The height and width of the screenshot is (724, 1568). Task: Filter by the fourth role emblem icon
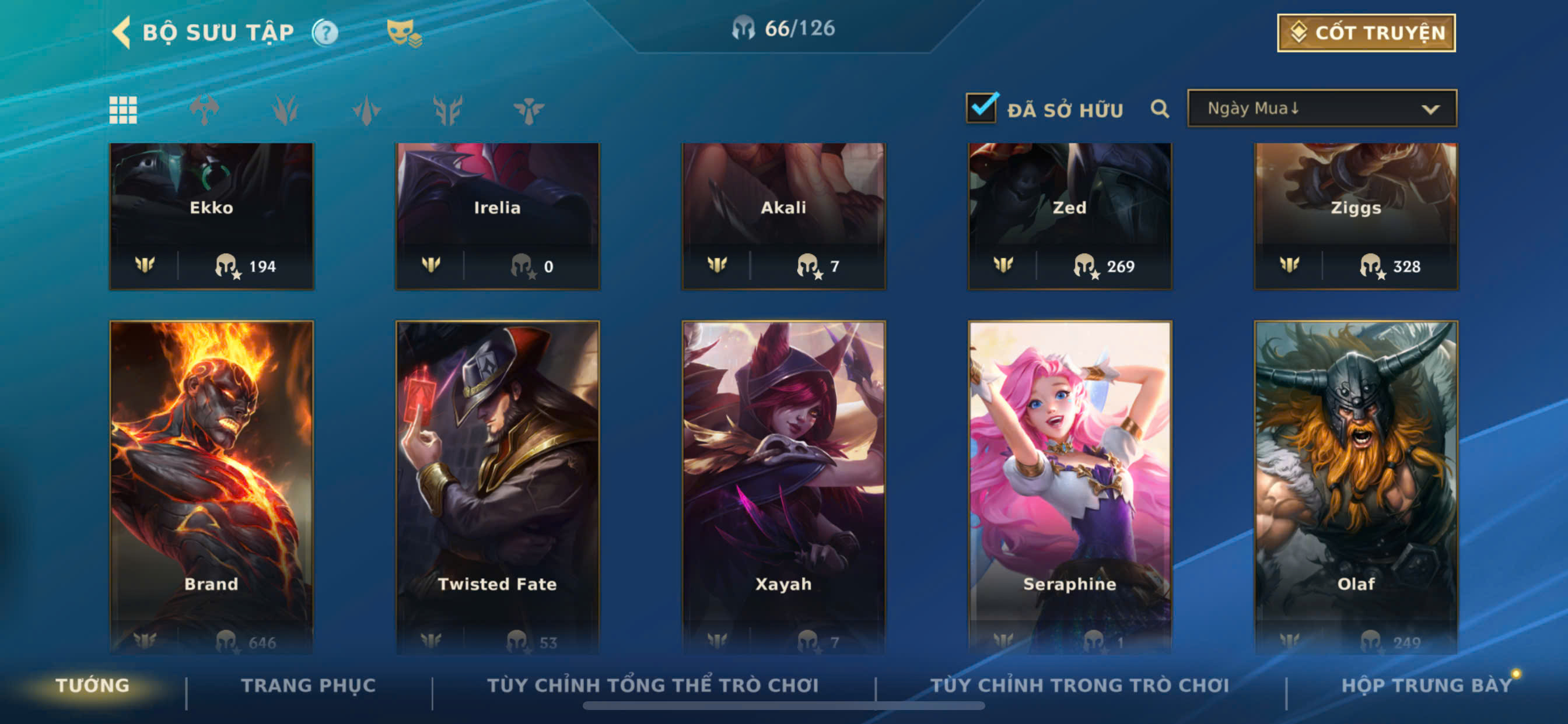pos(448,110)
